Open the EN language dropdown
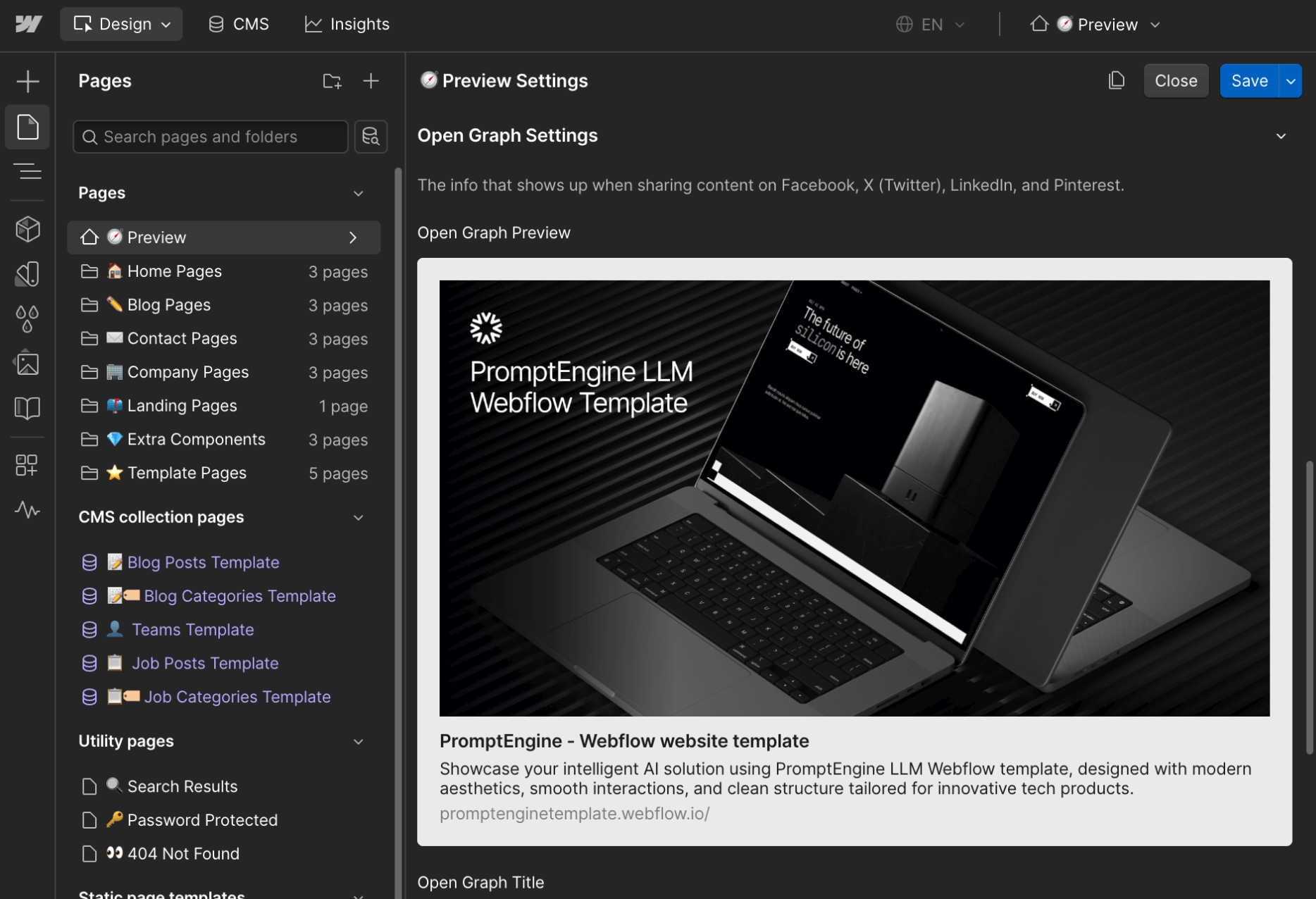 click(931, 24)
